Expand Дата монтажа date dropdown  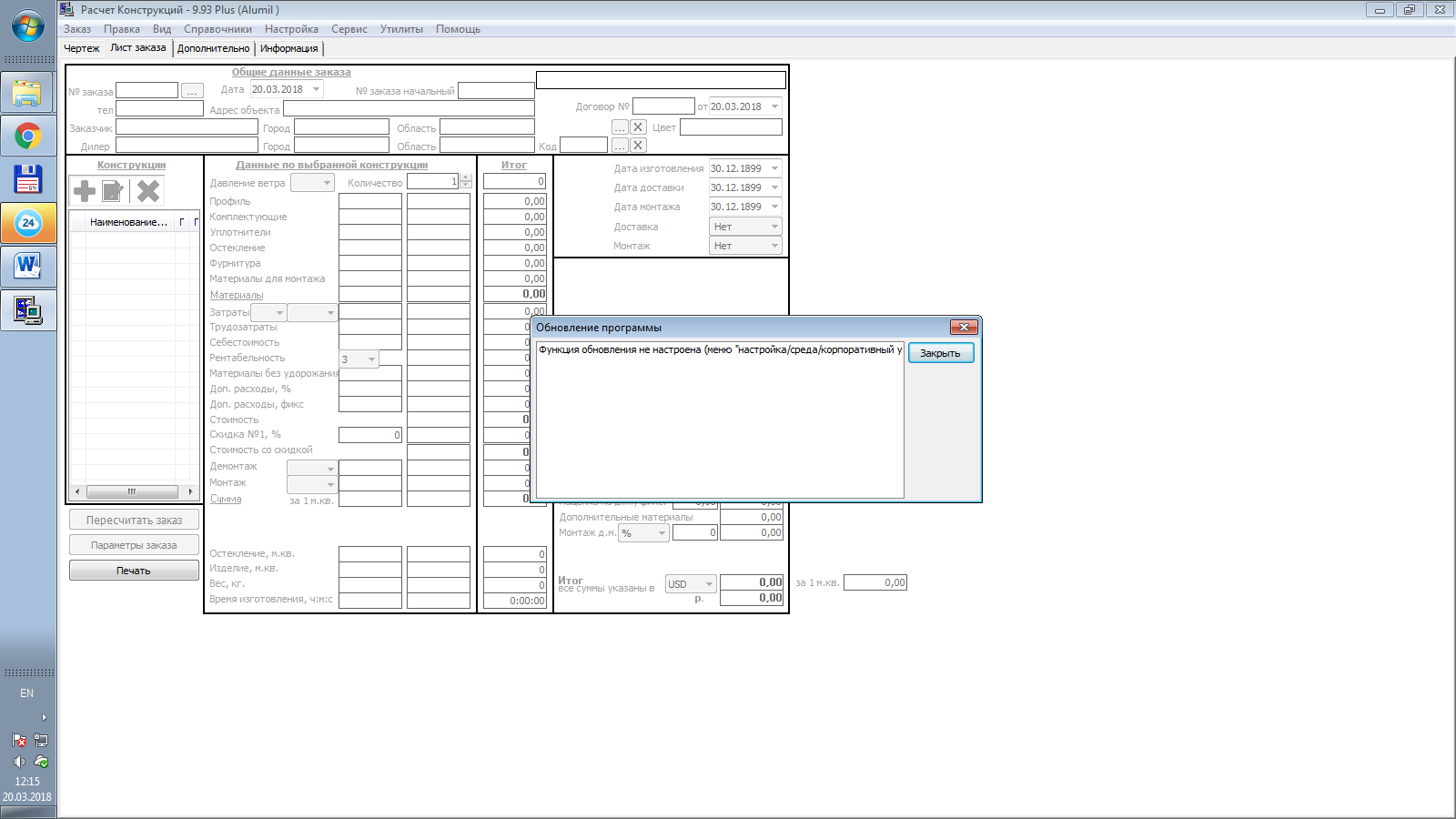point(775,207)
